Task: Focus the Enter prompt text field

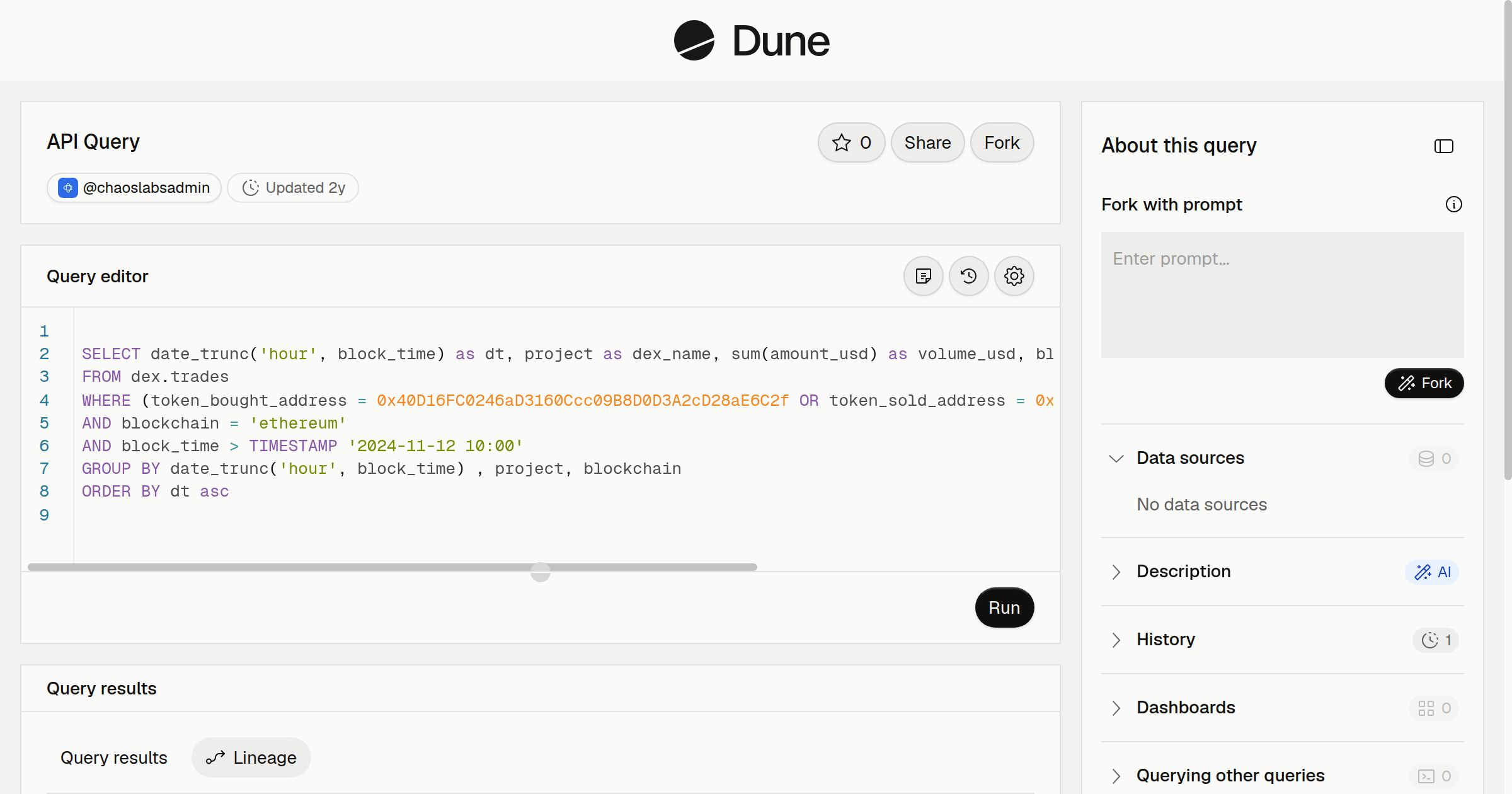Action: click(x=1282, y=295)
